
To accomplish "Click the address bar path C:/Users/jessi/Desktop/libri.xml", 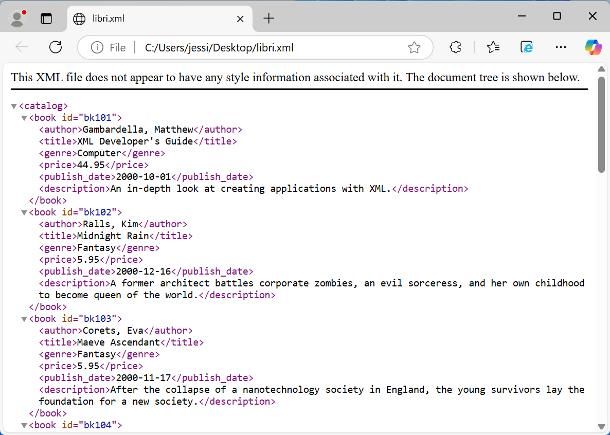I will (219, 48).
